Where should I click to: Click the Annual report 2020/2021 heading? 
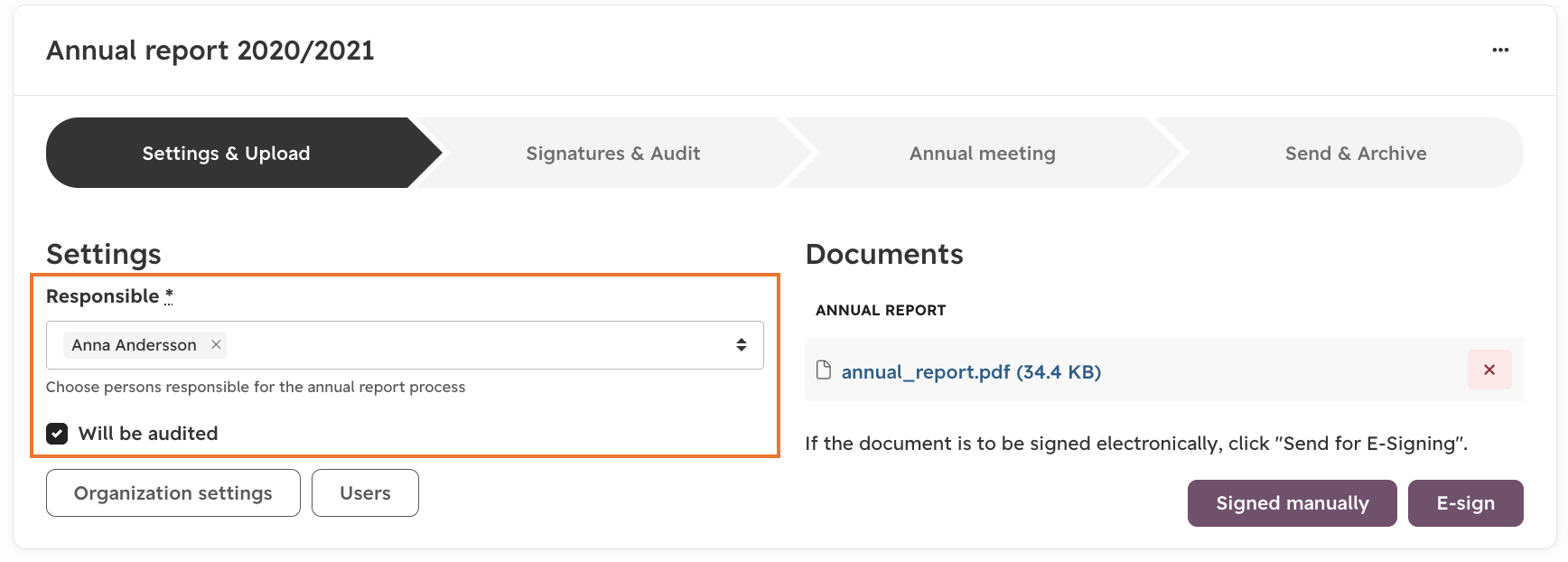[x=210, y=51]
